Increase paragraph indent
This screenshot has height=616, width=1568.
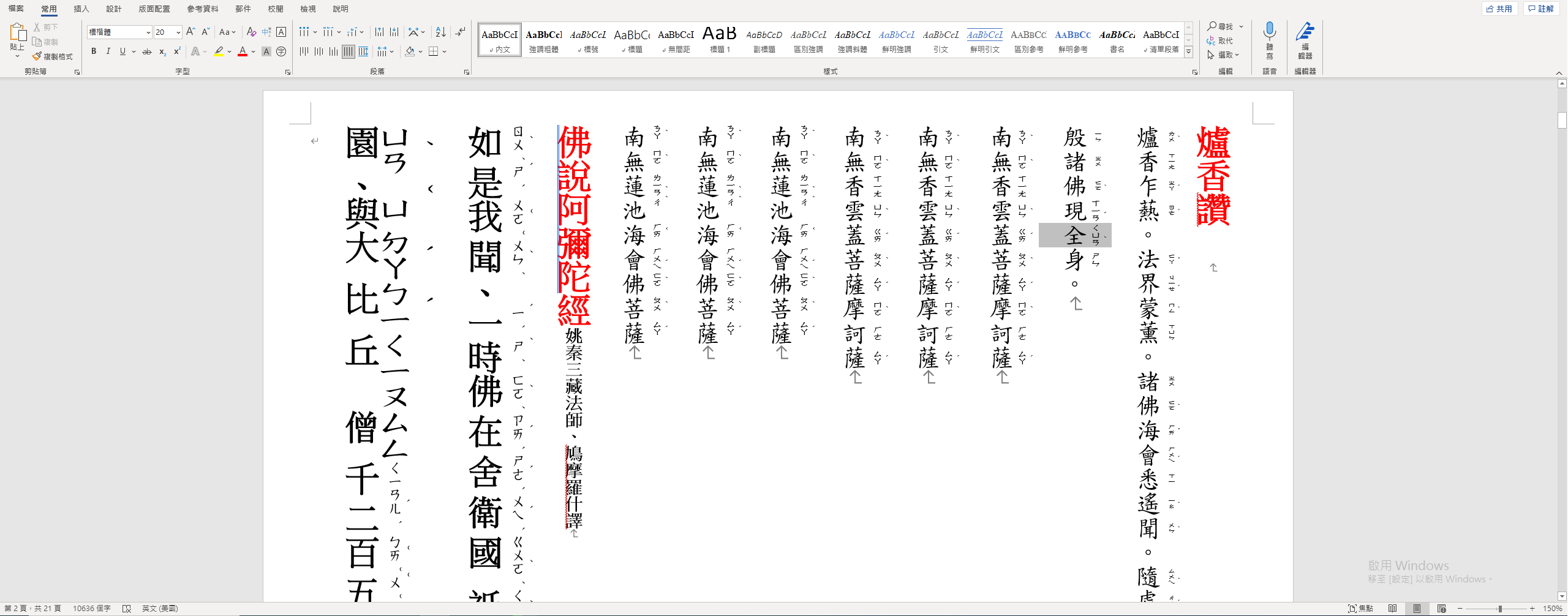394,32
